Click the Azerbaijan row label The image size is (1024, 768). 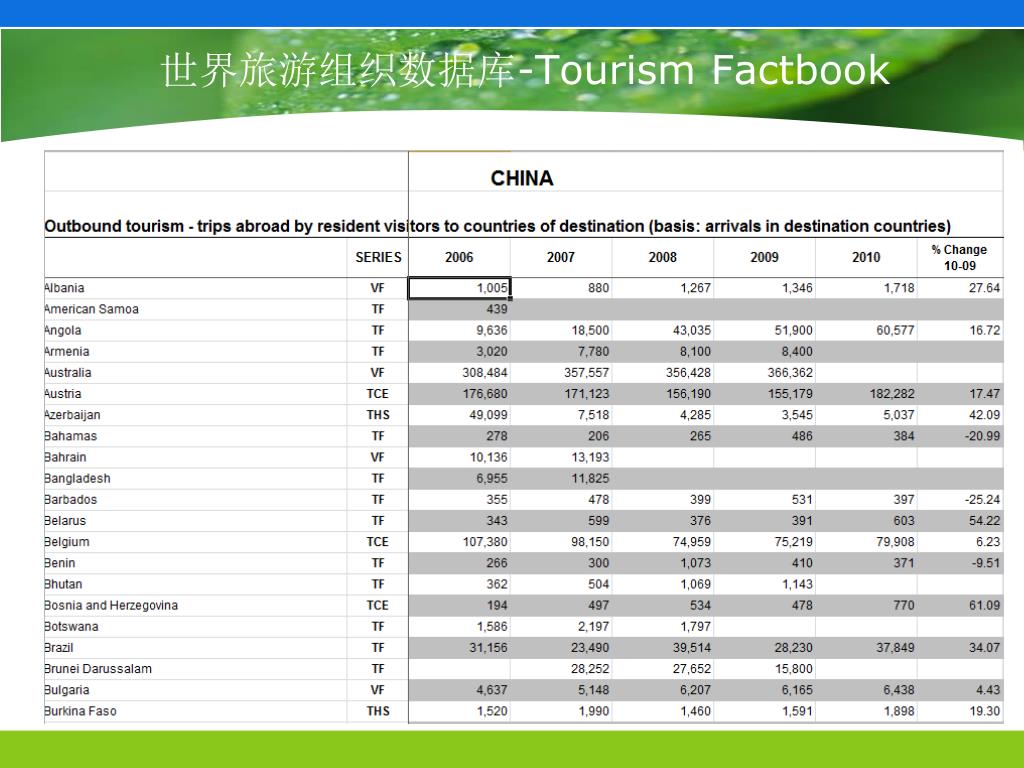tap(72, 415)
